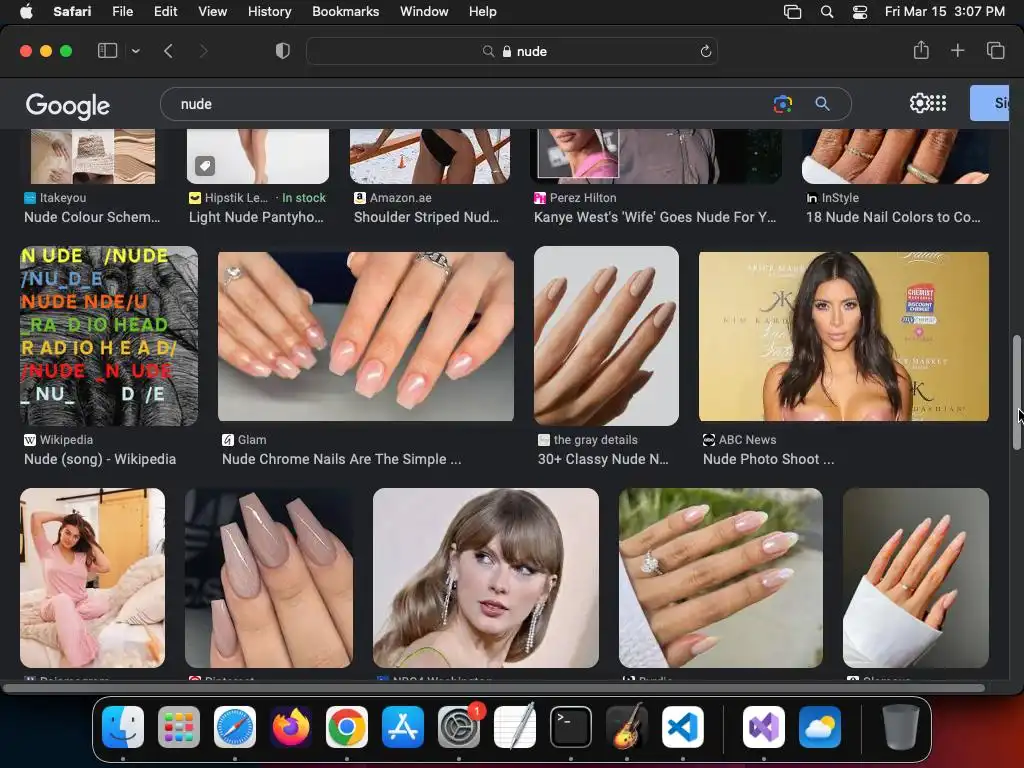The height and width of the screenshot is (768, 1024).
Task: Open the File menu
Action: tap(122, 11)
